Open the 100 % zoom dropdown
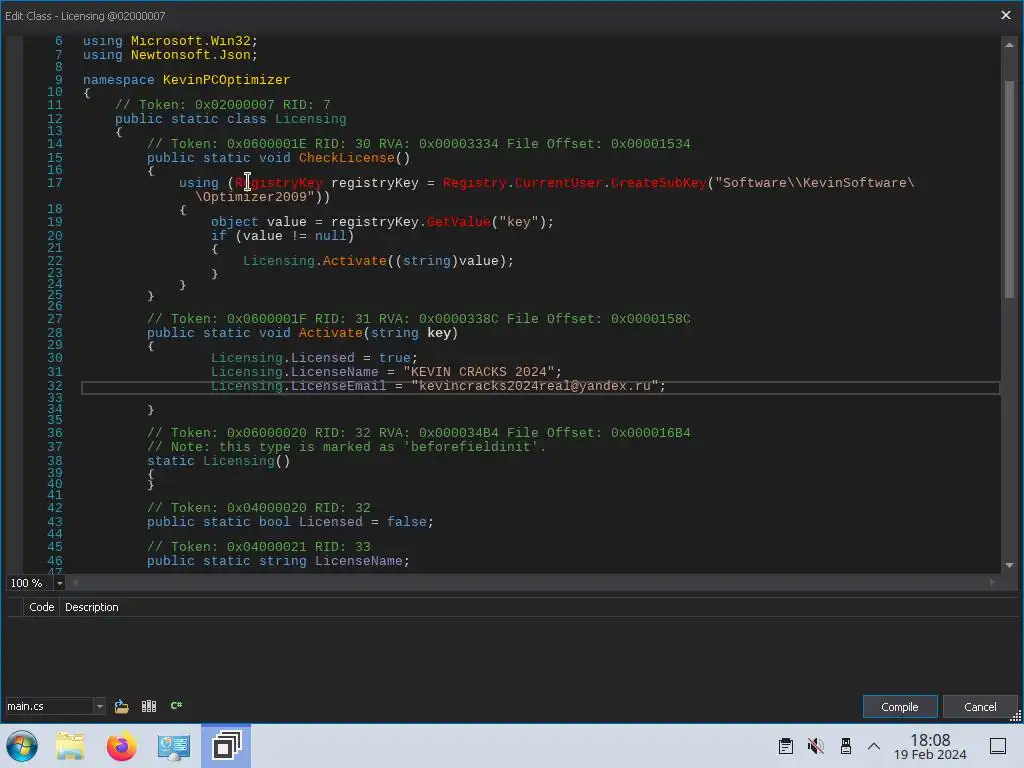The image size is (1024, 768). pyautogui.click(x=59, y=583)
